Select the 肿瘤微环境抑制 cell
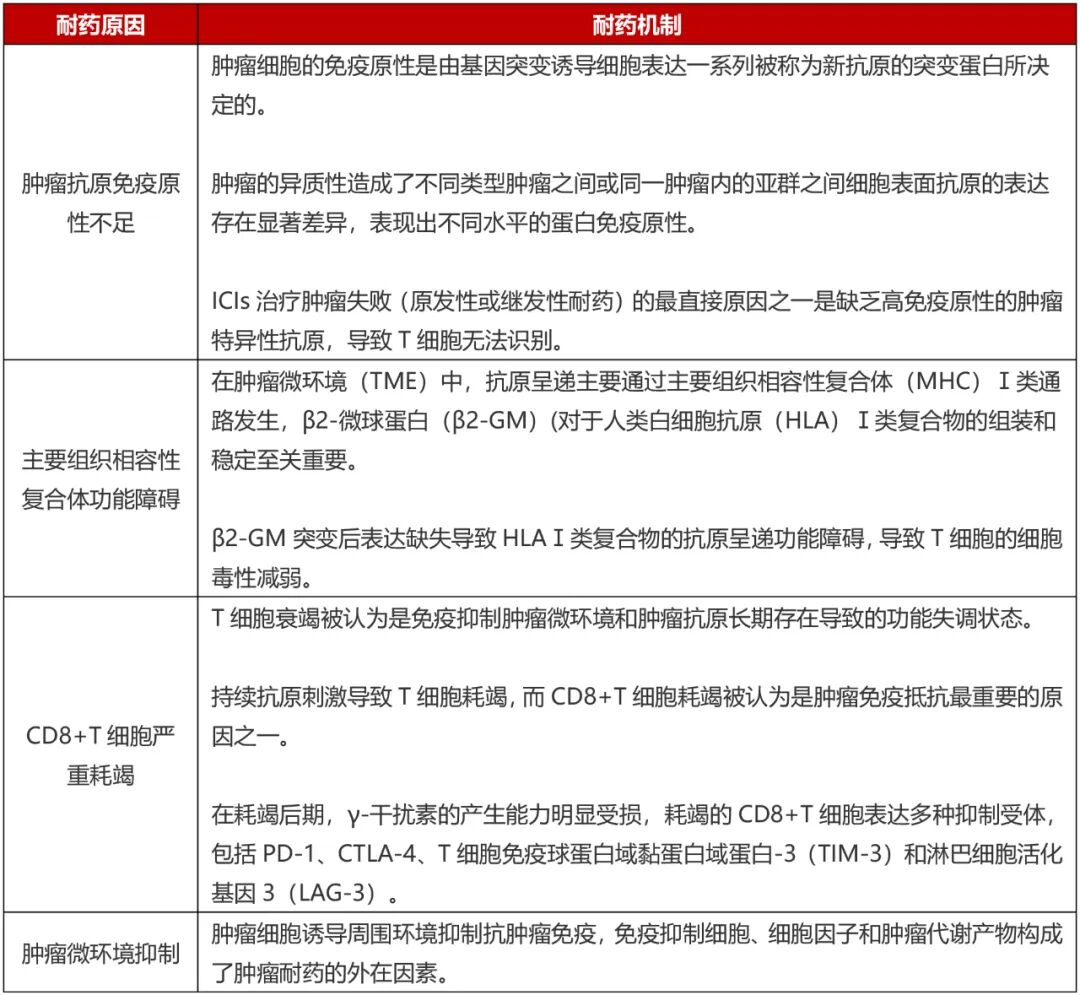The height and width of the screenshot is (995, 1080). [100, 955]
